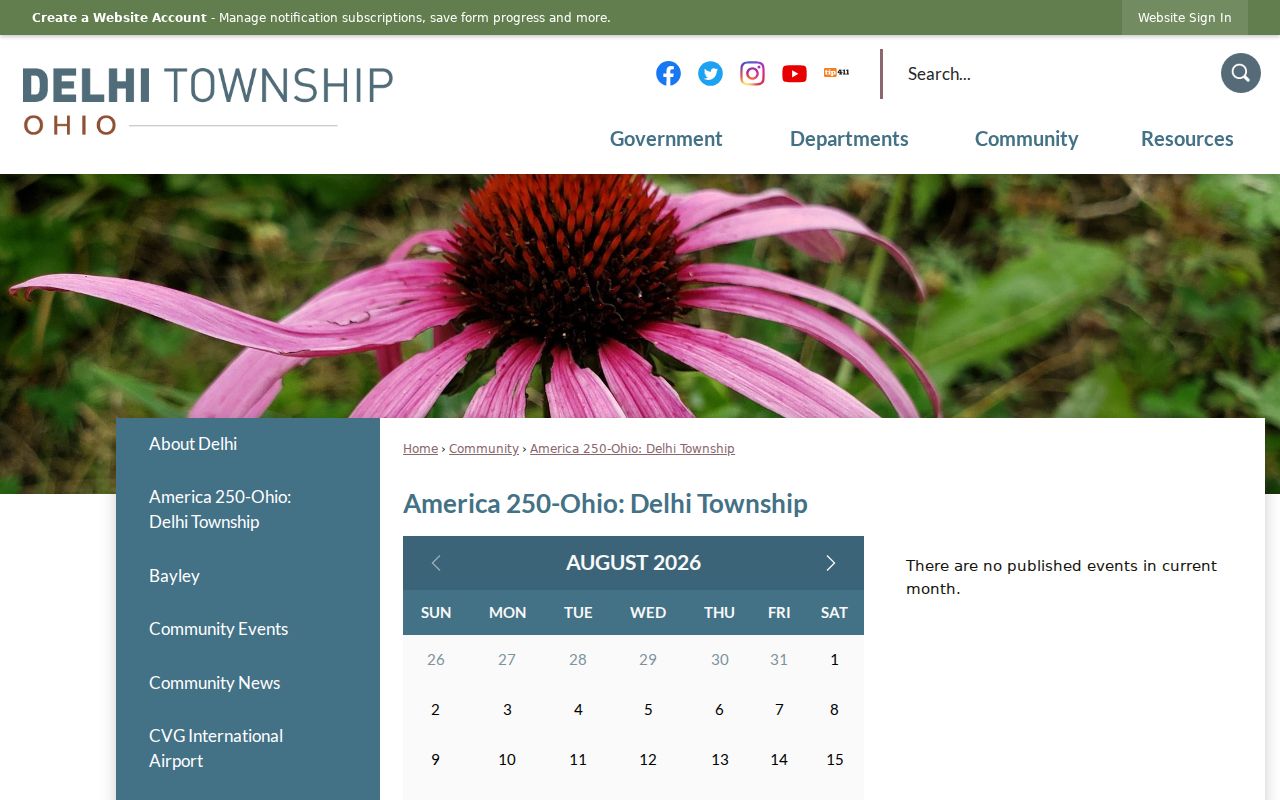Select August 5 on calendar
The image size is (1280, 800).
648,710
